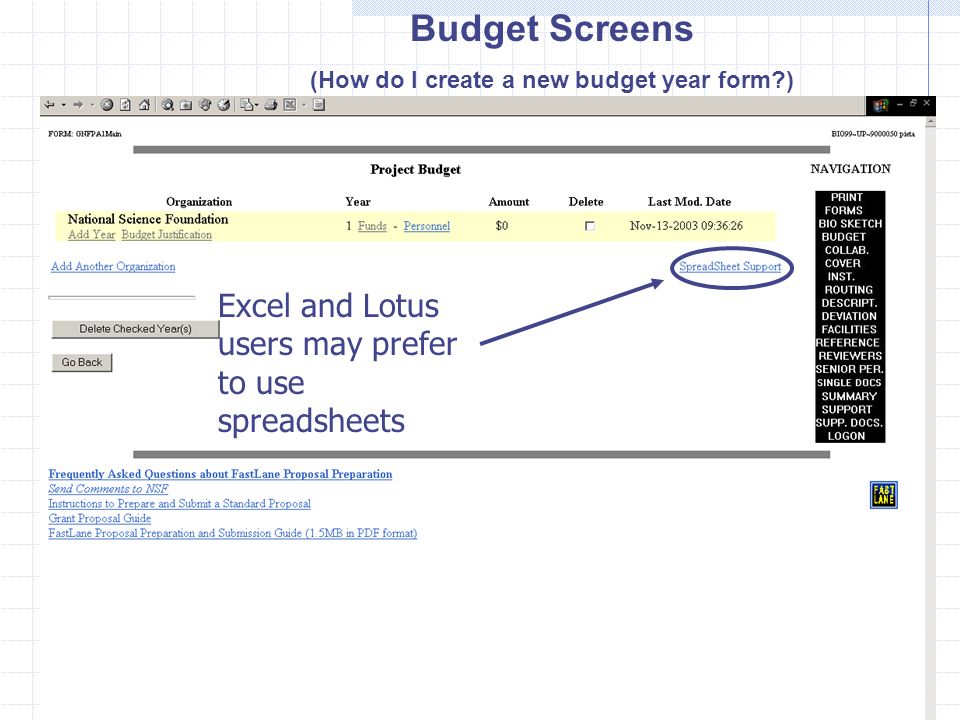Click the FastLane logo icon
Image resolution: width=960 pixels, height=720 pixels.
(883, 495)
